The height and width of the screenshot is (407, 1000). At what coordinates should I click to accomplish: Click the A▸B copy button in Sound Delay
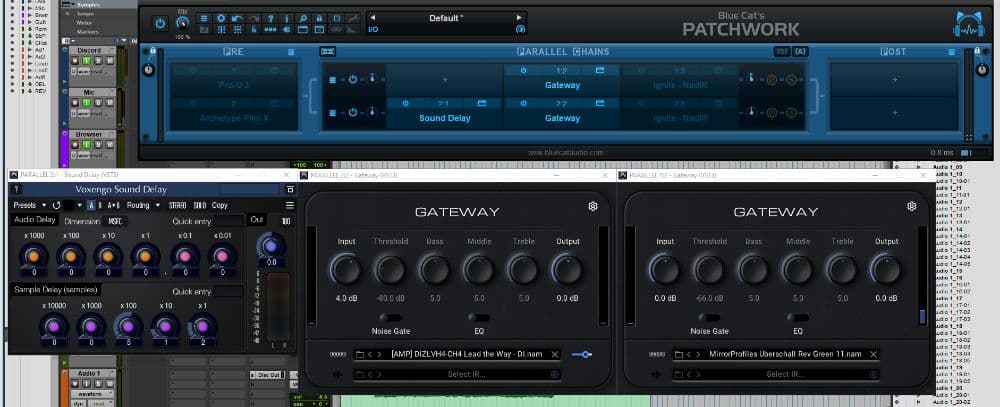[114, 205]
